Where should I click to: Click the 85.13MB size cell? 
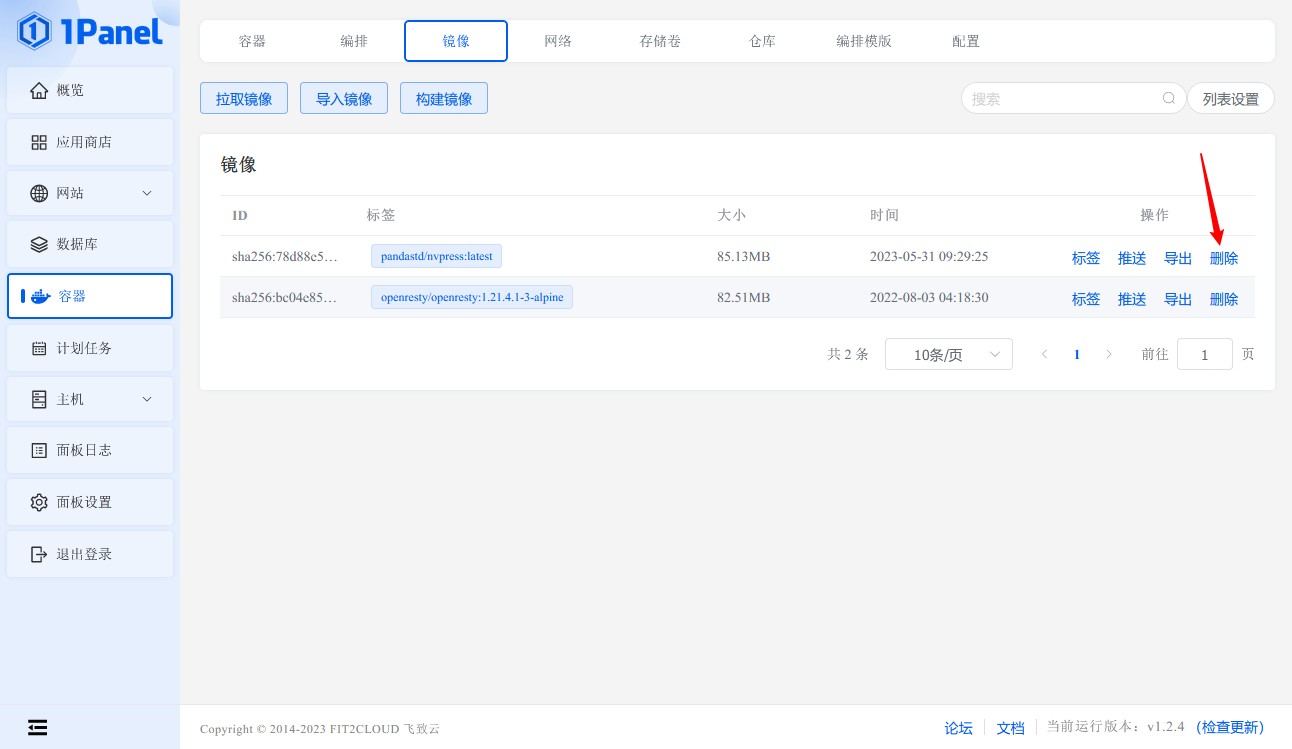tap(744, 257)
